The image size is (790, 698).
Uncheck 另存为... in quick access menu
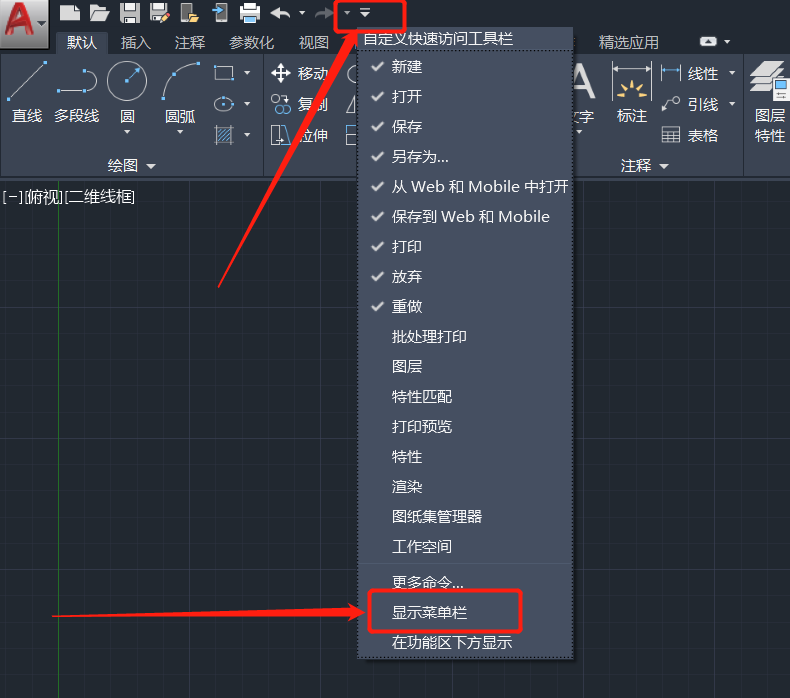tap(465, 157)
